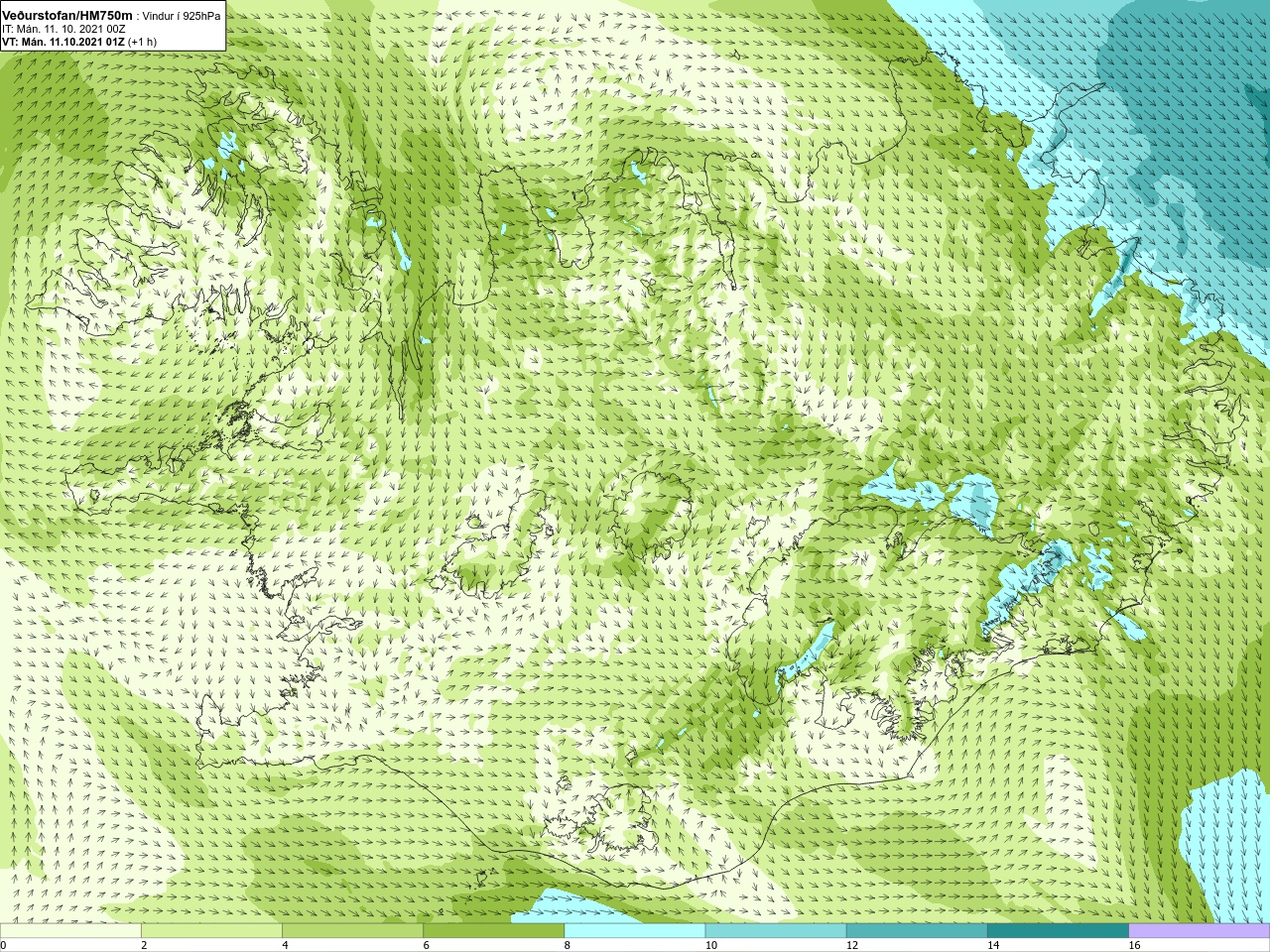Click the legend value label "12"
Image resolution: width=1270 pixels, height=952 pixels.
tap(852, 945)
